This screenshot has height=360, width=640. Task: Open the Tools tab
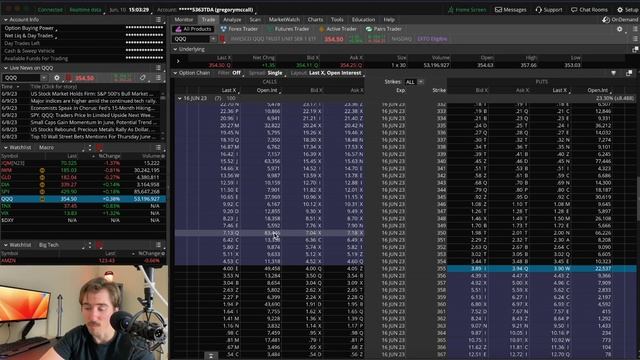(x=337, y=20)
